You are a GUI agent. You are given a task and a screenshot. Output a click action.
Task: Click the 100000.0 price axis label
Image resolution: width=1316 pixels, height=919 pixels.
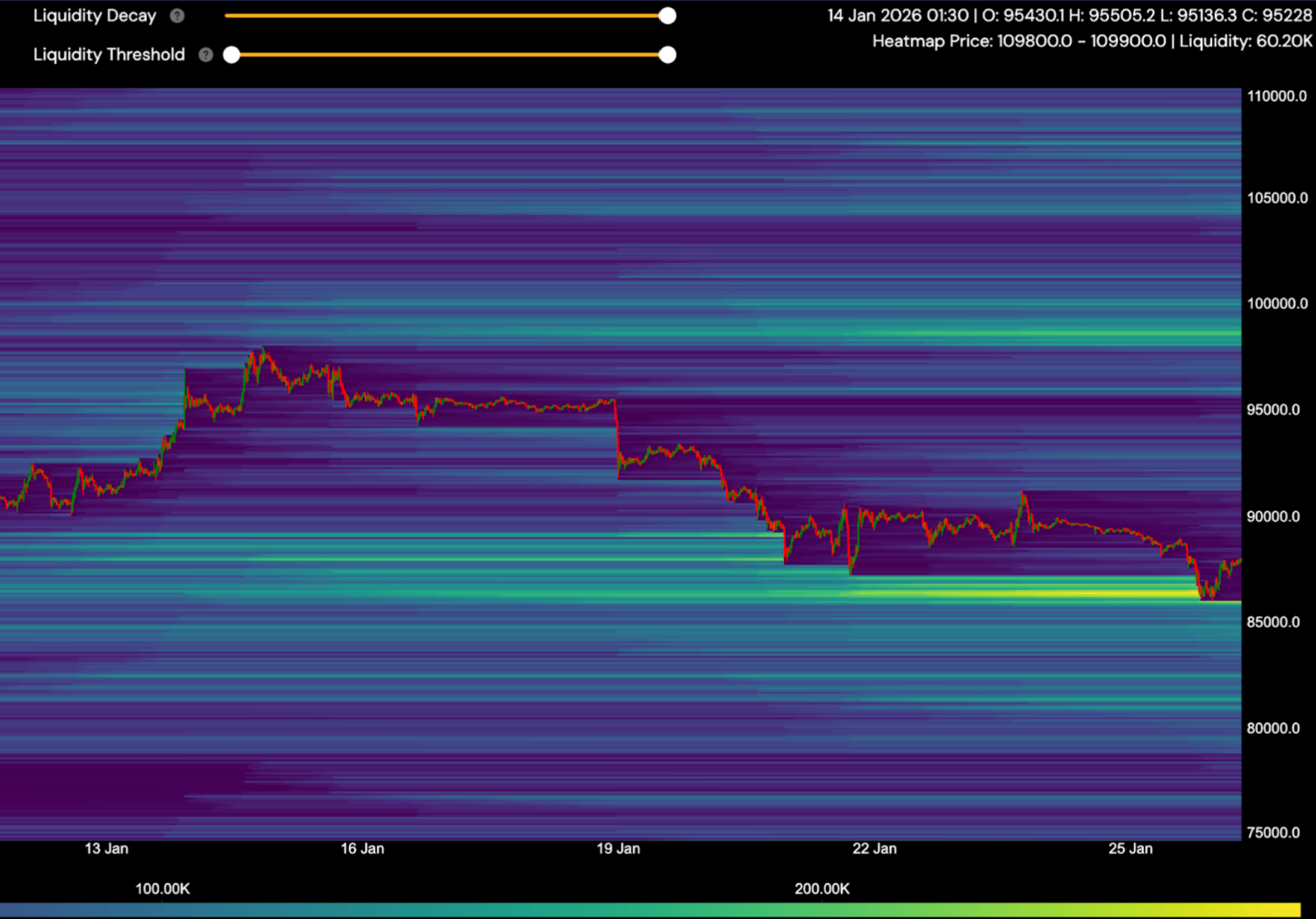pyautogui.click(x=1277, y=303)
